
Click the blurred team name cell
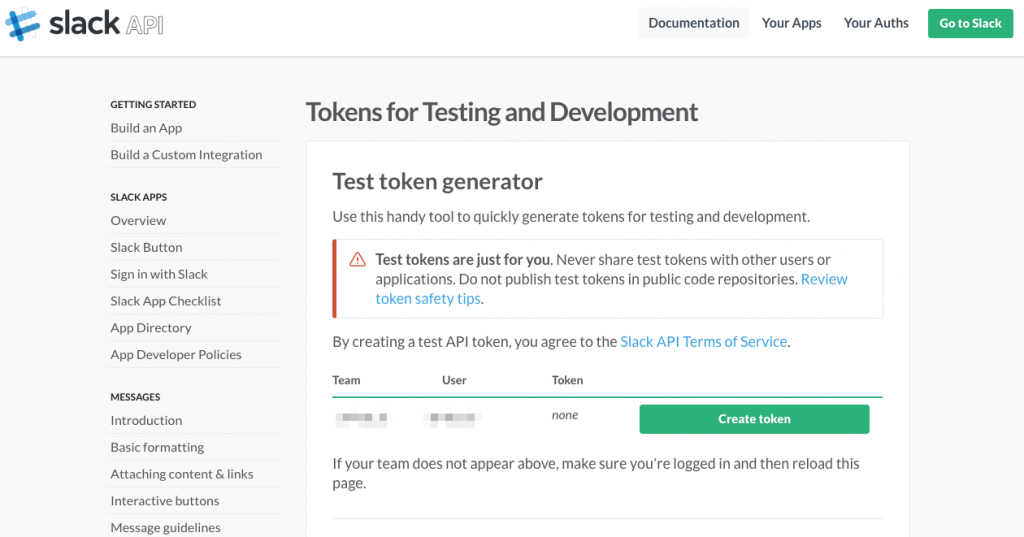pyautogui.click(x=361, y=418)
